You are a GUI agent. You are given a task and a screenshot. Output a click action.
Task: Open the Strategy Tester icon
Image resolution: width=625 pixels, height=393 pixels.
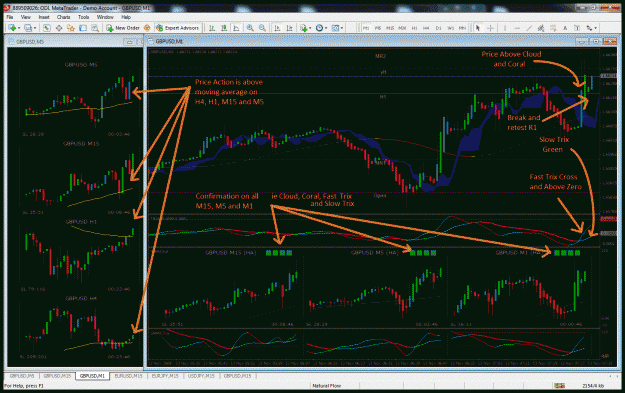coord(95,28)
